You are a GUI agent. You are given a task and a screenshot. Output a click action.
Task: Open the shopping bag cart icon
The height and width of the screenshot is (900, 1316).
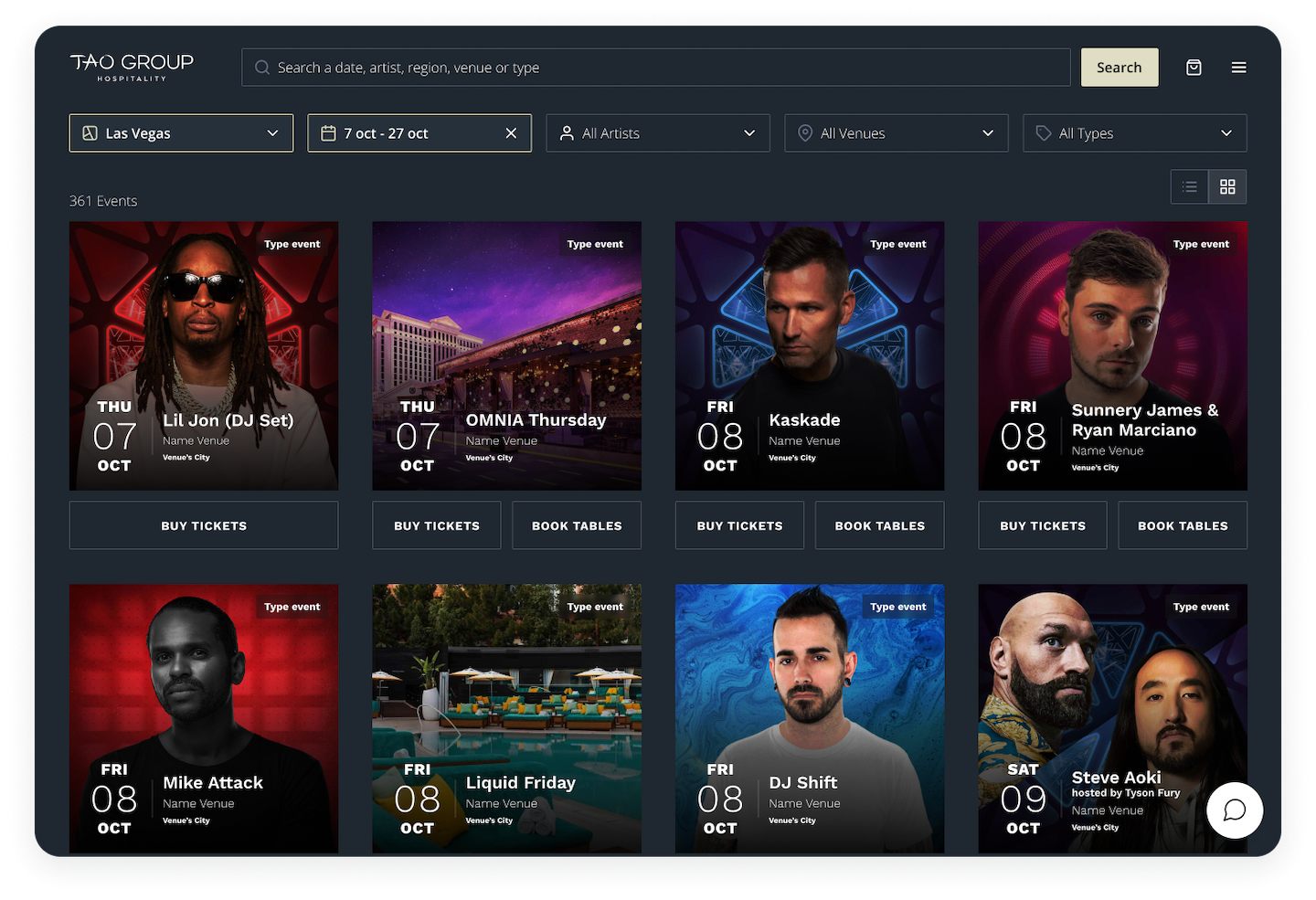(x=1194, y=68)
